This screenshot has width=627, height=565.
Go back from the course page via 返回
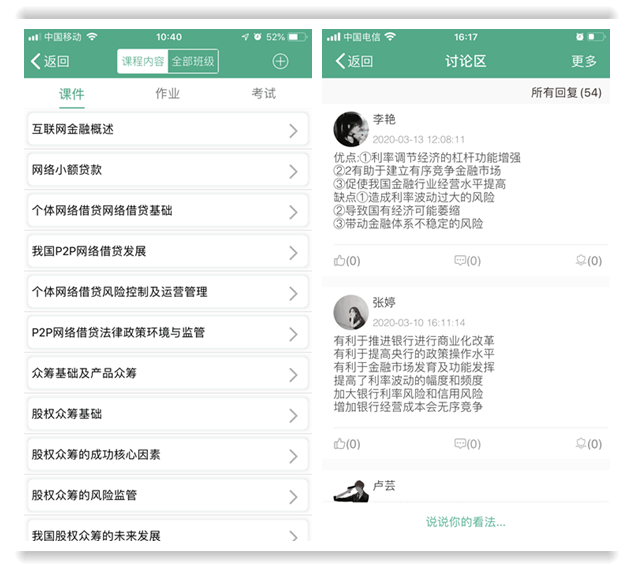(x=51, y=61)
